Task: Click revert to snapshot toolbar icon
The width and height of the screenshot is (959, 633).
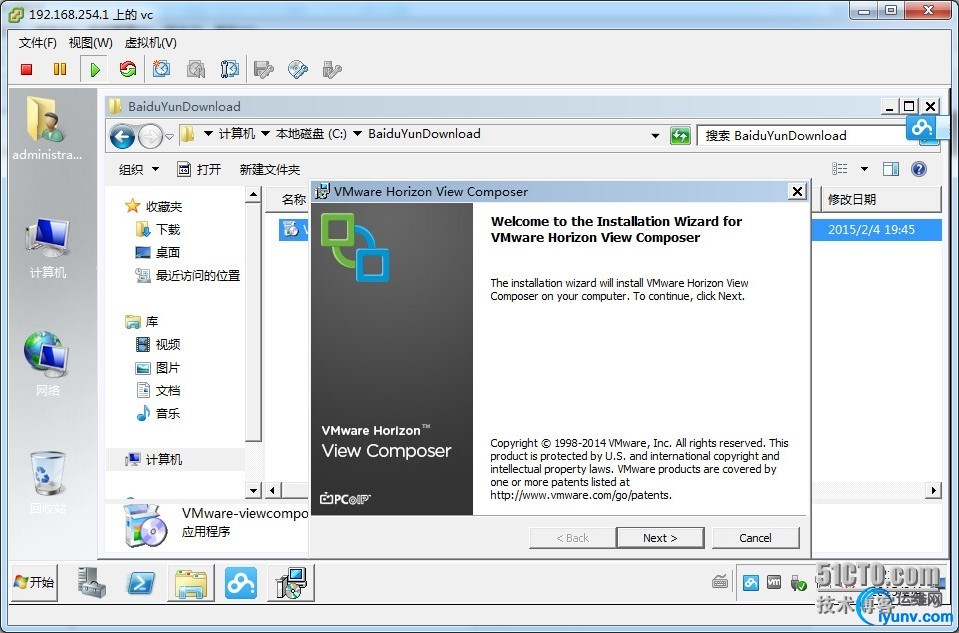Action: coord(196,69)
